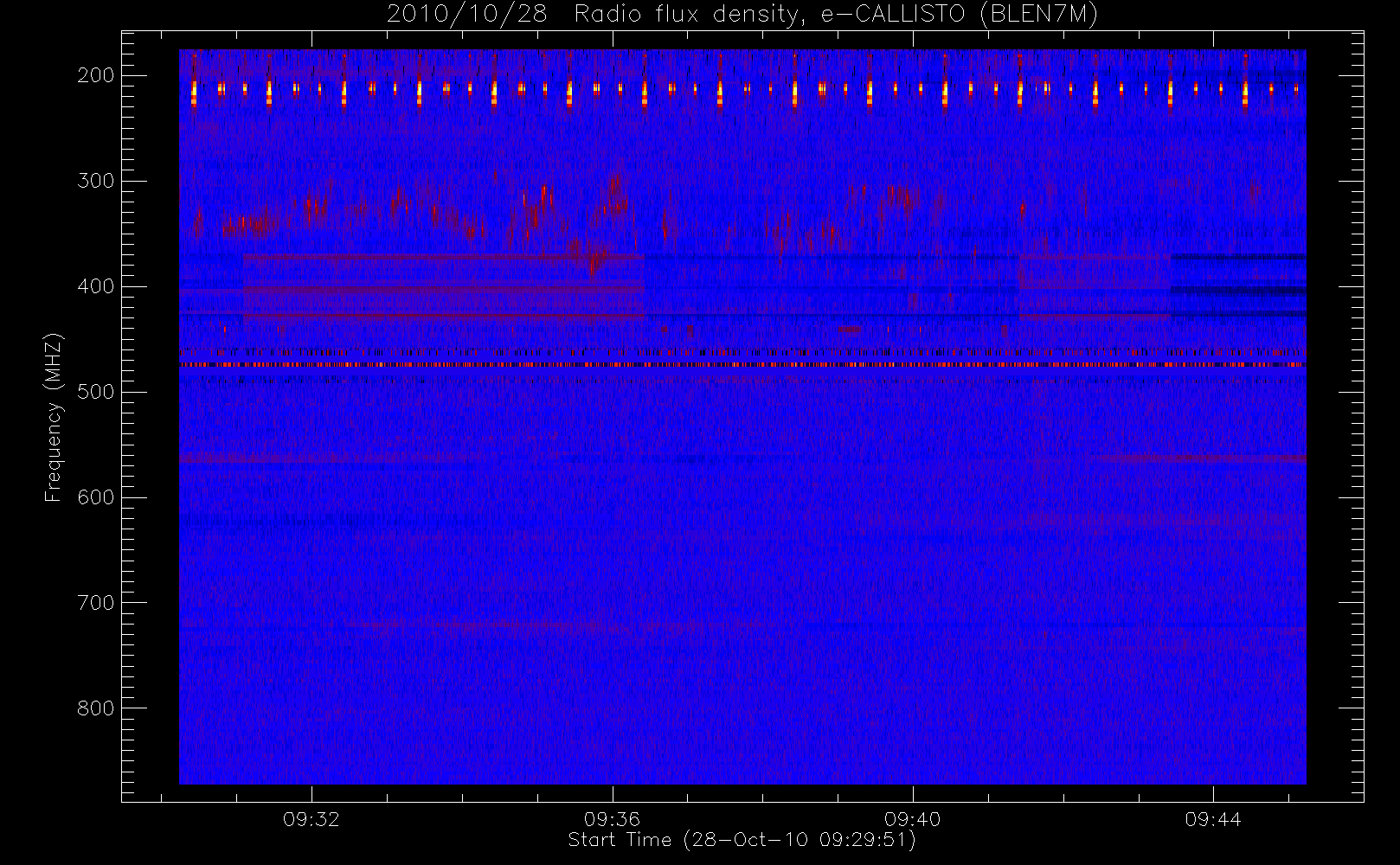Select the 800 frequency tick label
Viewport: 1400px width, 865px height.
click(96, 708)
